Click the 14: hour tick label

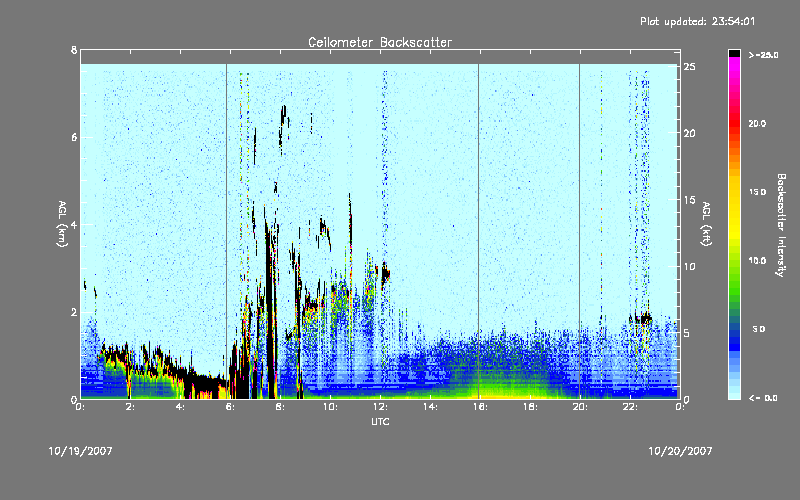pos(430,407)
